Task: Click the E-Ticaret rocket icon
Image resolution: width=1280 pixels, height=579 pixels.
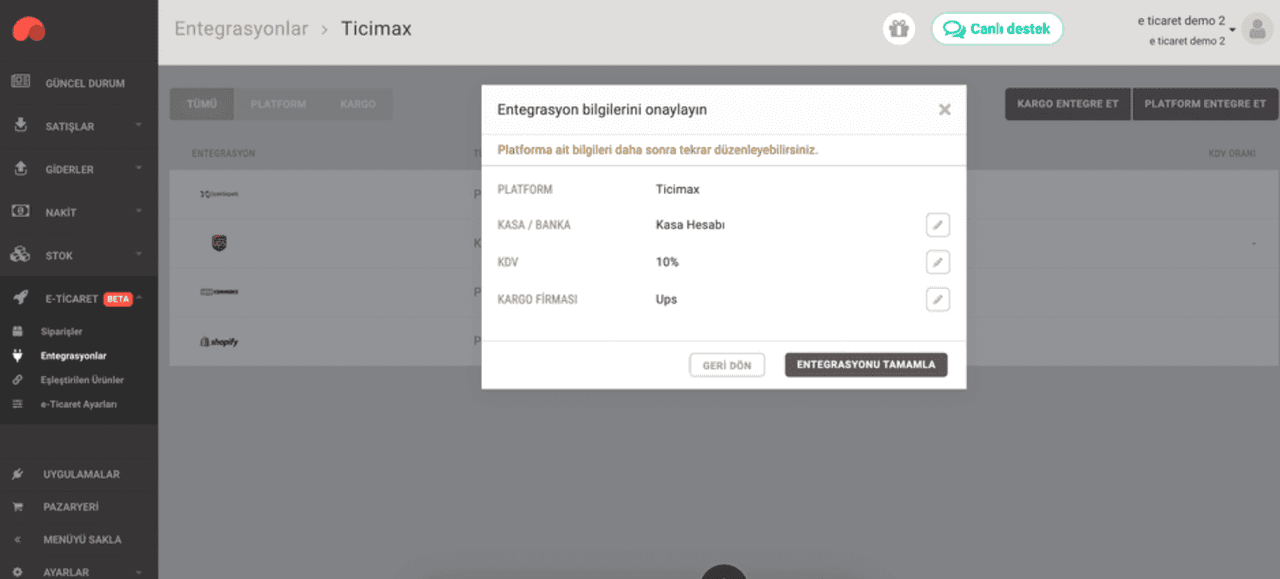Action: tap(20, 298)
